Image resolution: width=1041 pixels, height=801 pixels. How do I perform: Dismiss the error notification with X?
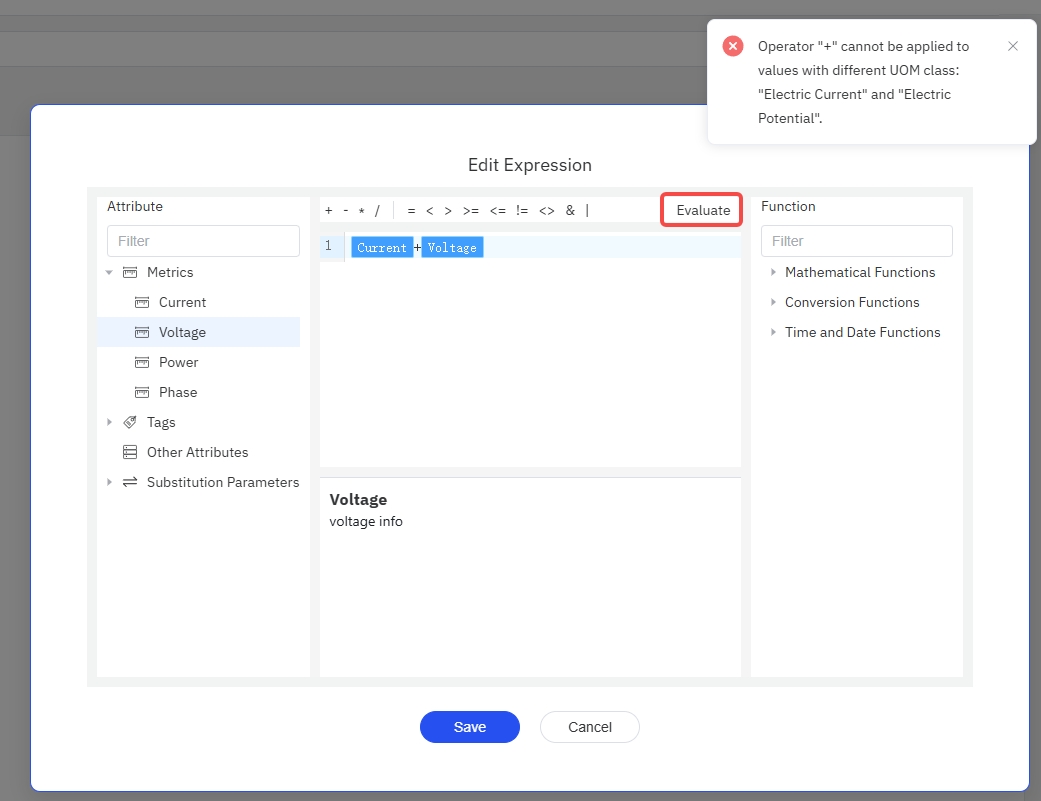pos(1013,46)
